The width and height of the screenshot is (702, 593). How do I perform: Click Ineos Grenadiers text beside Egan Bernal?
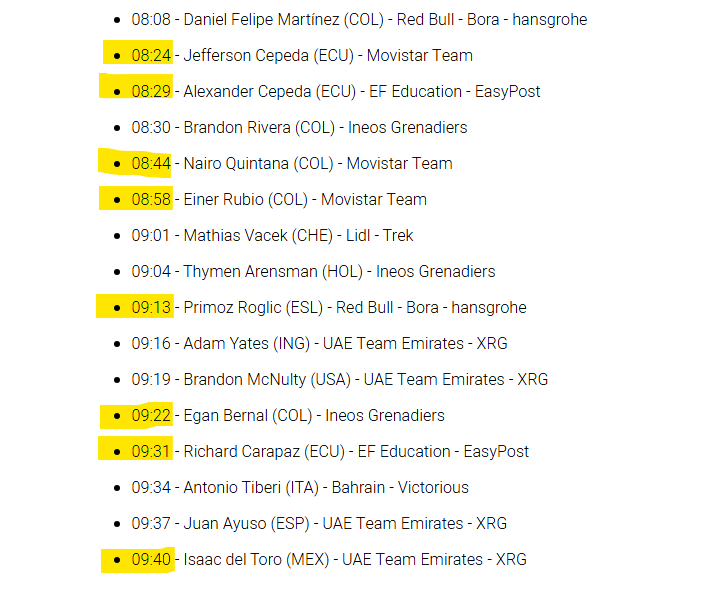pos(385,416)
